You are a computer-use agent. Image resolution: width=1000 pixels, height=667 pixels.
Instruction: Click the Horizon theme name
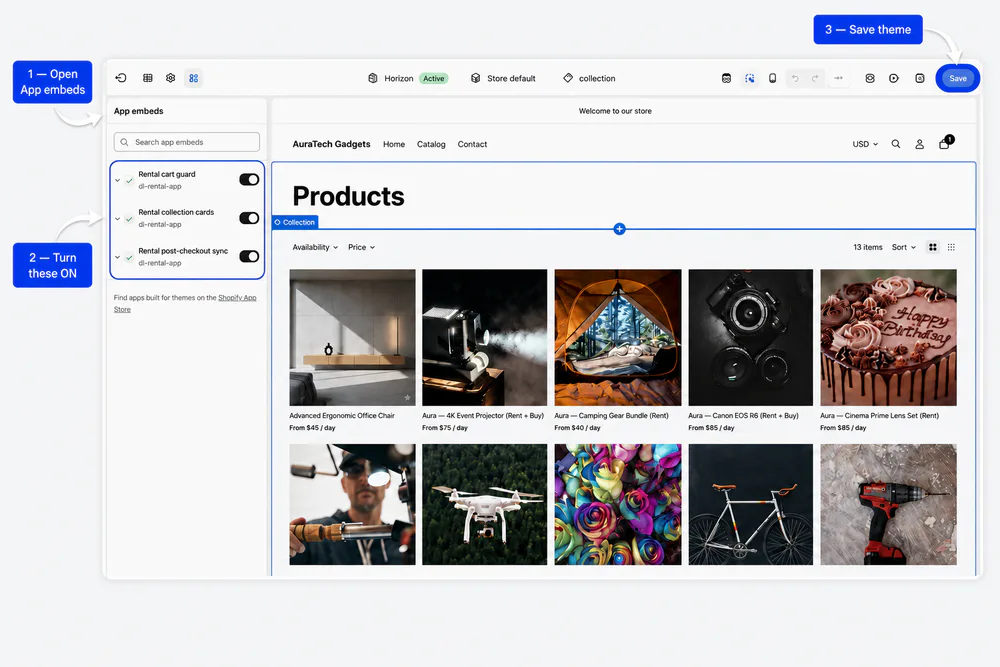399,78
